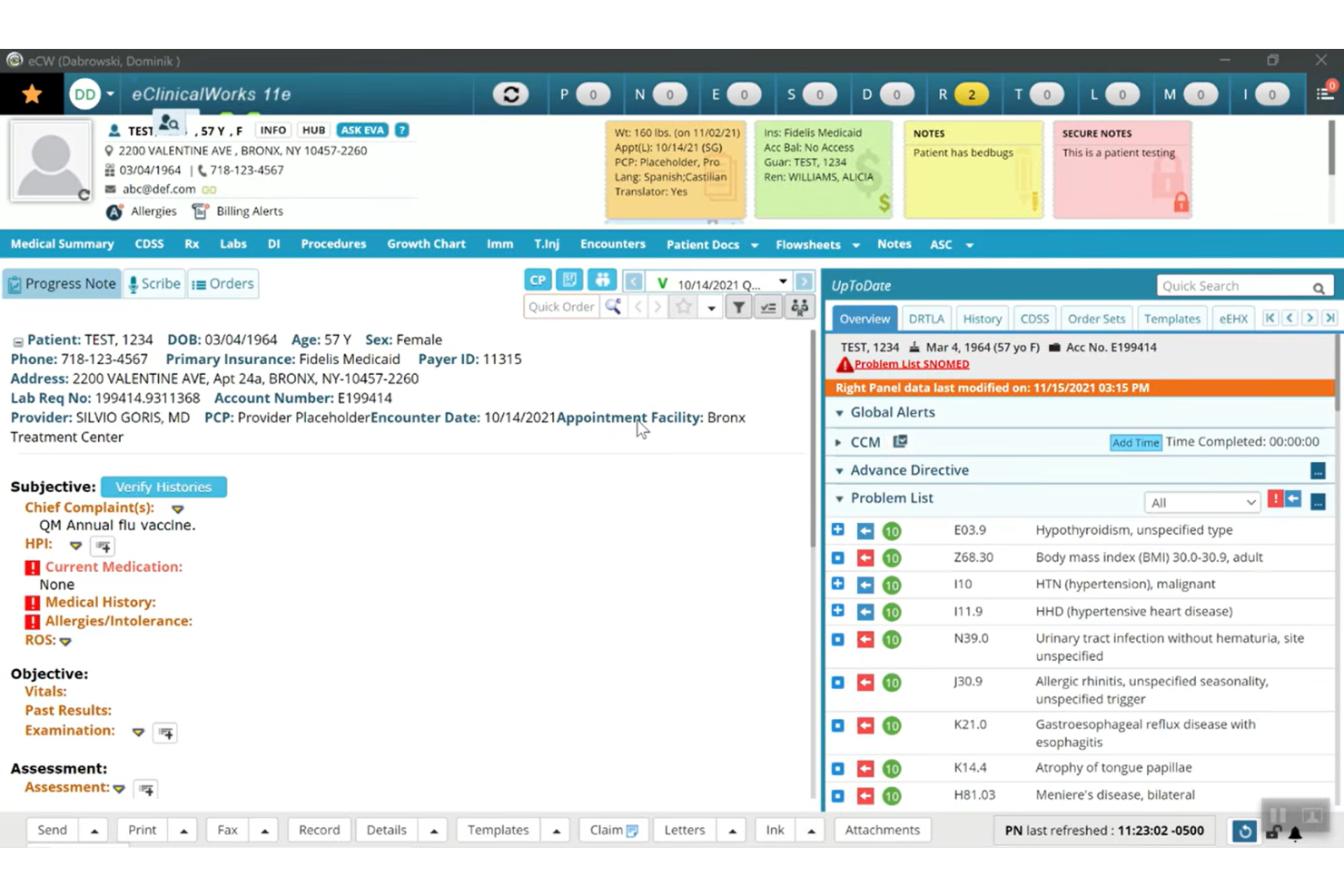Expand the Send options arrow
This screenshot has height=896, width=1344.
pyautogui.click(x=94, y=831)
